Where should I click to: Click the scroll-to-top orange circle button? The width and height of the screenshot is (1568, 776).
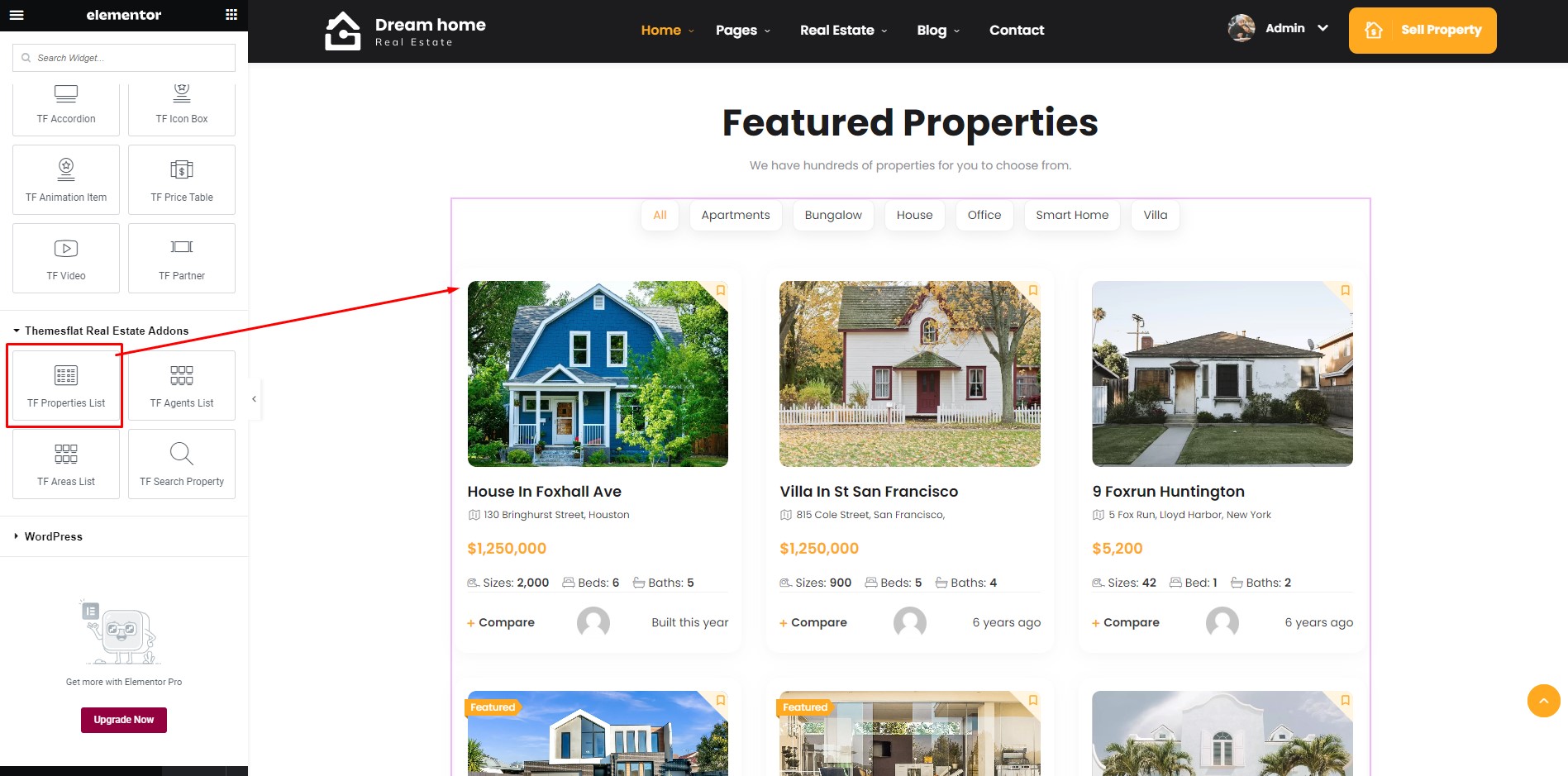[1543, 701]
